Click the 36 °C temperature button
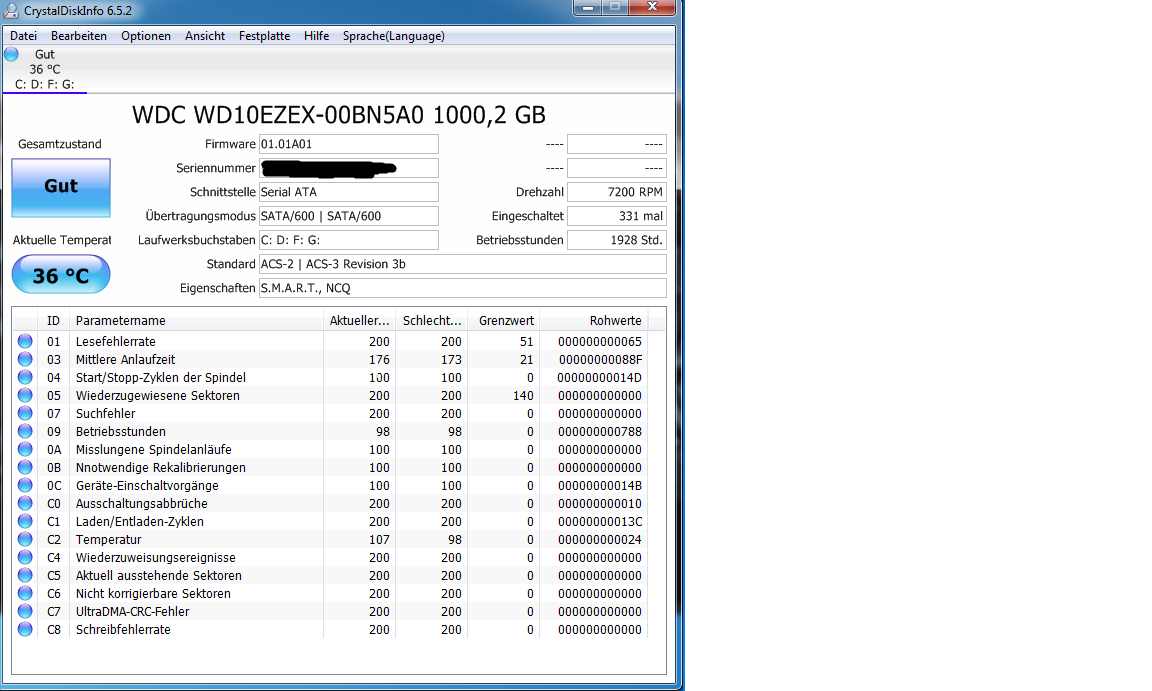 (61, 275)
